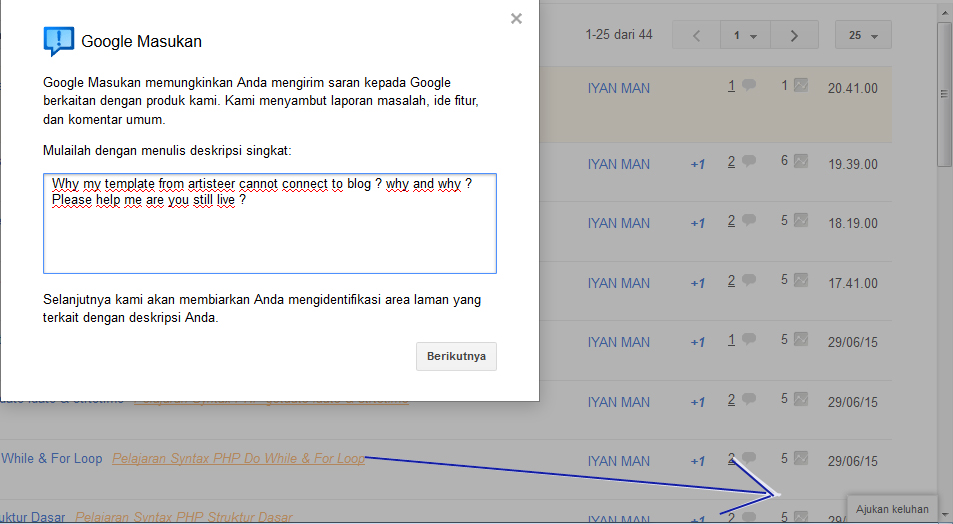
Task: Click views image icon in 17.41.00 row
Action: click(x=801, y=280)
